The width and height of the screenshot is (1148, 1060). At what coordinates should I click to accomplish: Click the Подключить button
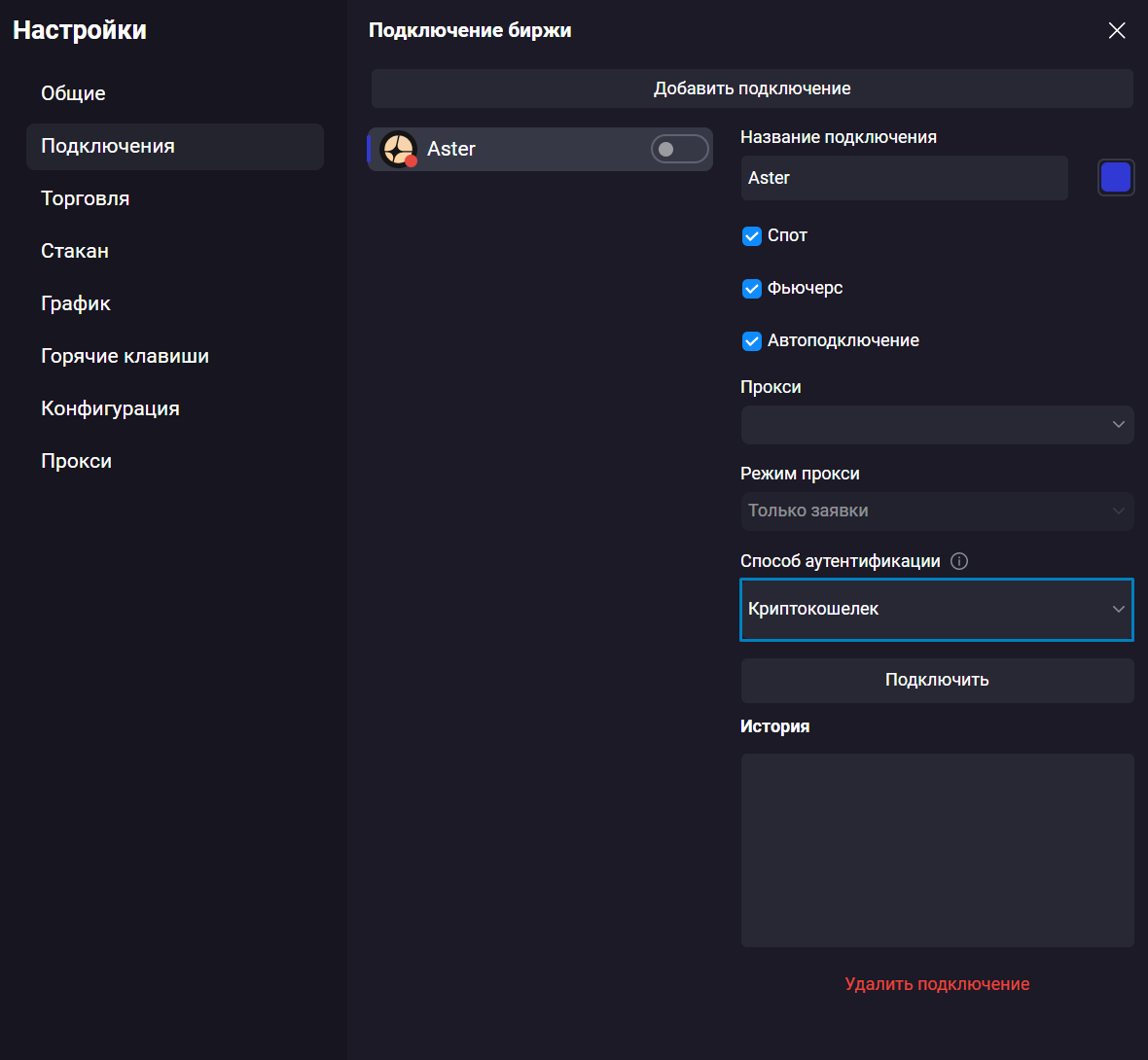coord(937,680)
